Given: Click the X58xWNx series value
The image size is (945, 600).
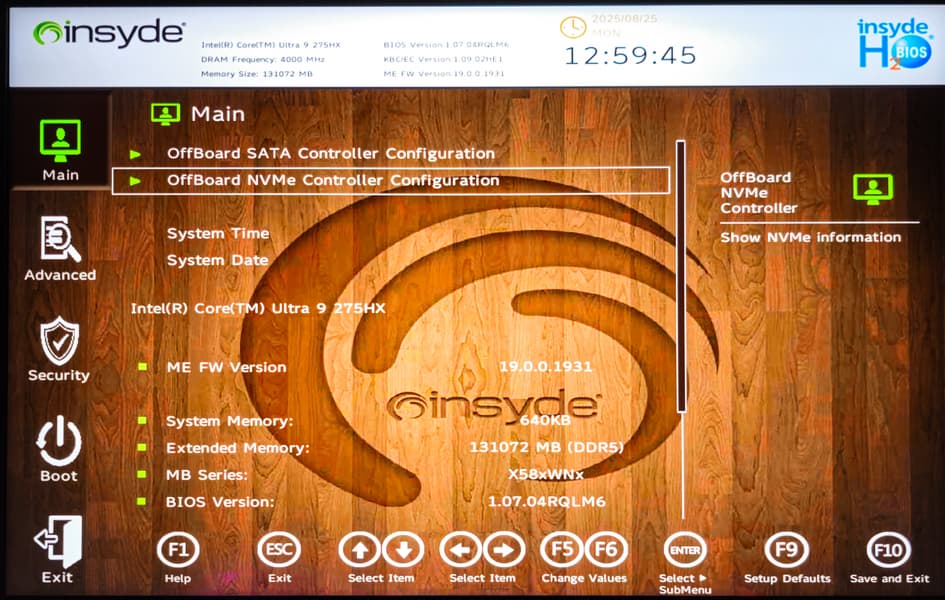Looking at the screenshot, I should [x=546, y=474].
